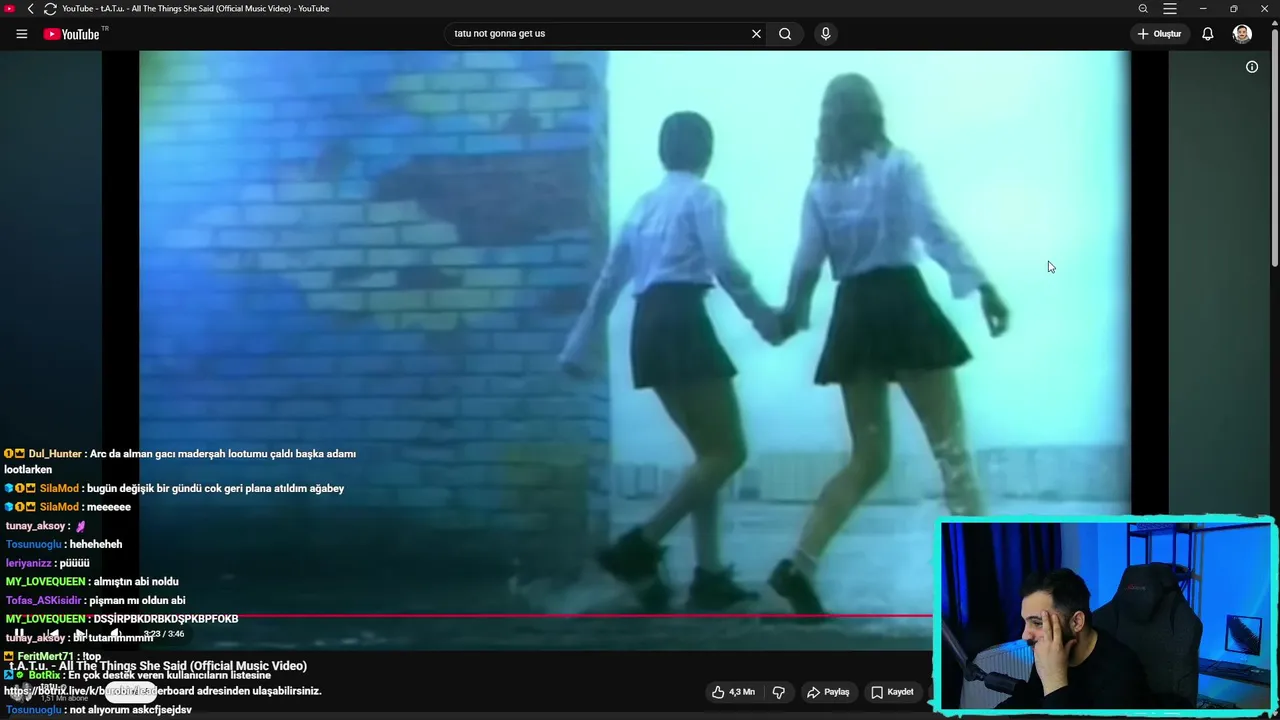The width and height of the screenshot is (1280, 720).
Task: Click chat username Tofas_ASKisidir
Action: coord(43,601)
